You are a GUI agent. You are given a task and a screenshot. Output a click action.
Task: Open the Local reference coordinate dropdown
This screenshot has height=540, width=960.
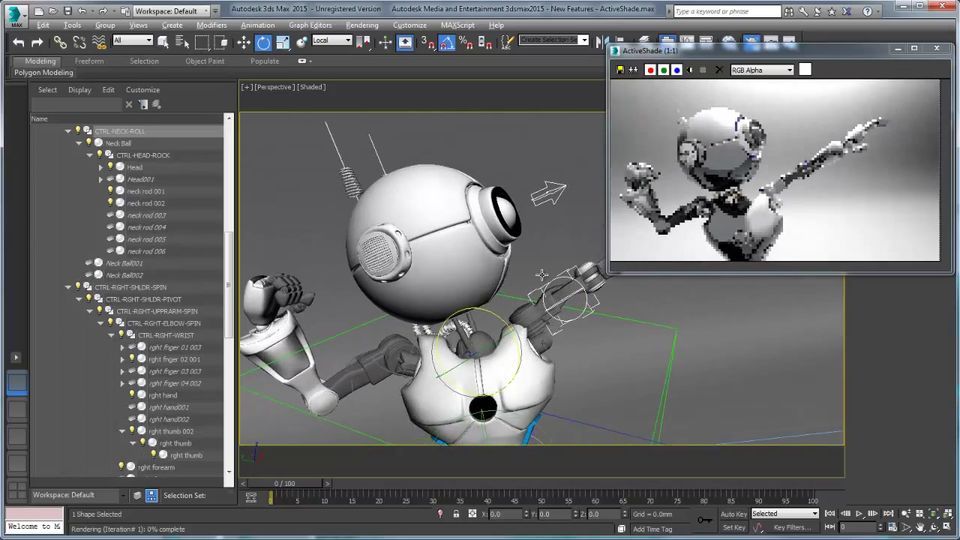pyautogui.click(x=332, y=41)
